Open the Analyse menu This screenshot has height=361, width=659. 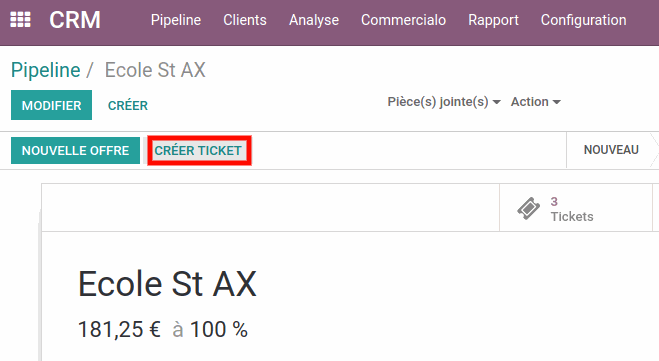point(314,20)
